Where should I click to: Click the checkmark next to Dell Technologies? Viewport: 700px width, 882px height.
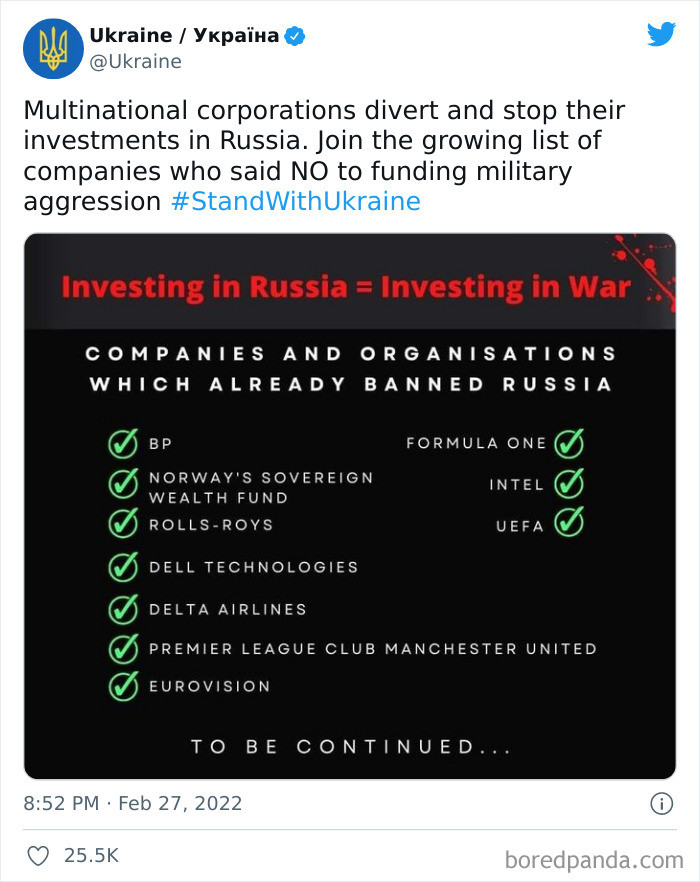click(121, 567)
